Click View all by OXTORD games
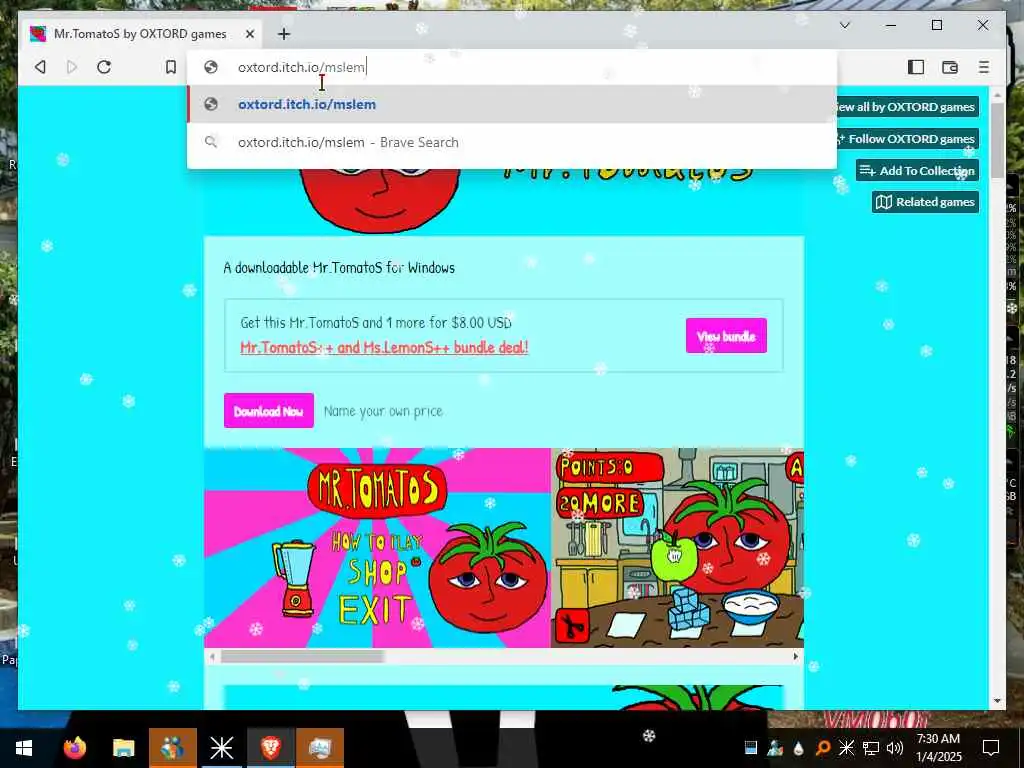The image size is (1024, 768). pyautogui.click(x=906, y=107)
